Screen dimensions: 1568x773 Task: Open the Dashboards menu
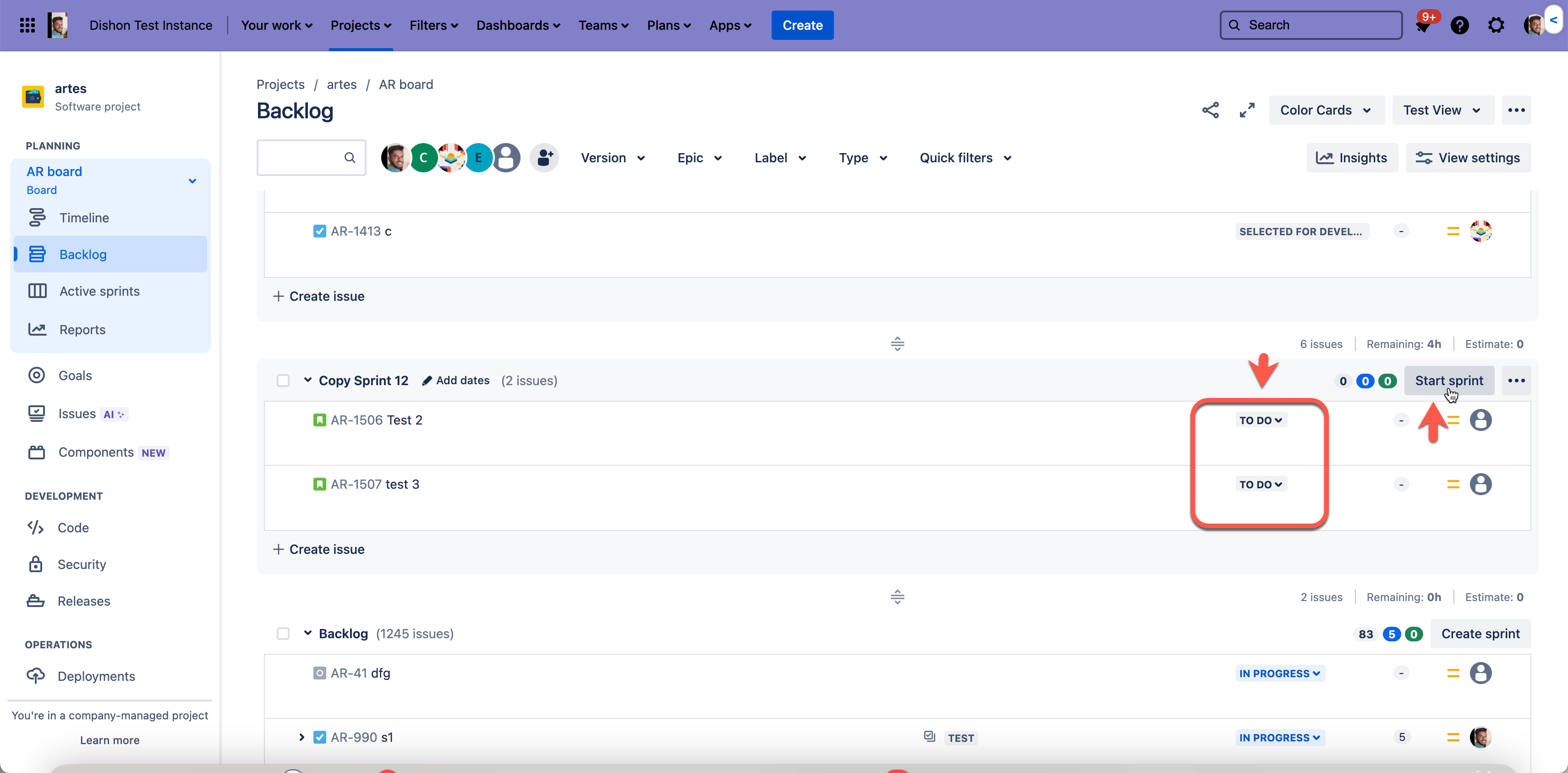(517, 25)
